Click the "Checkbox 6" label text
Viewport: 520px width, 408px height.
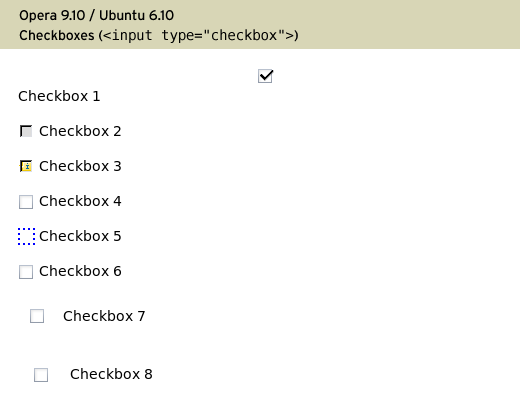tap(80, 271)
